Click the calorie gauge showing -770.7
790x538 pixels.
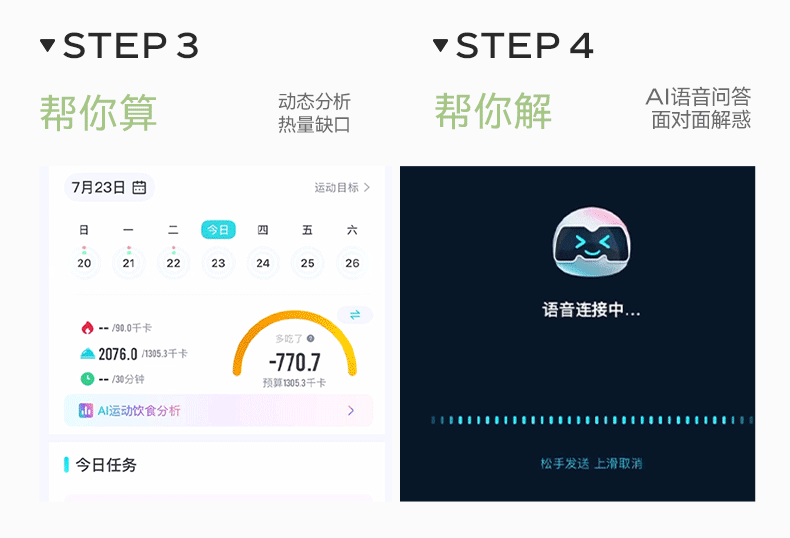pos(295,348)
